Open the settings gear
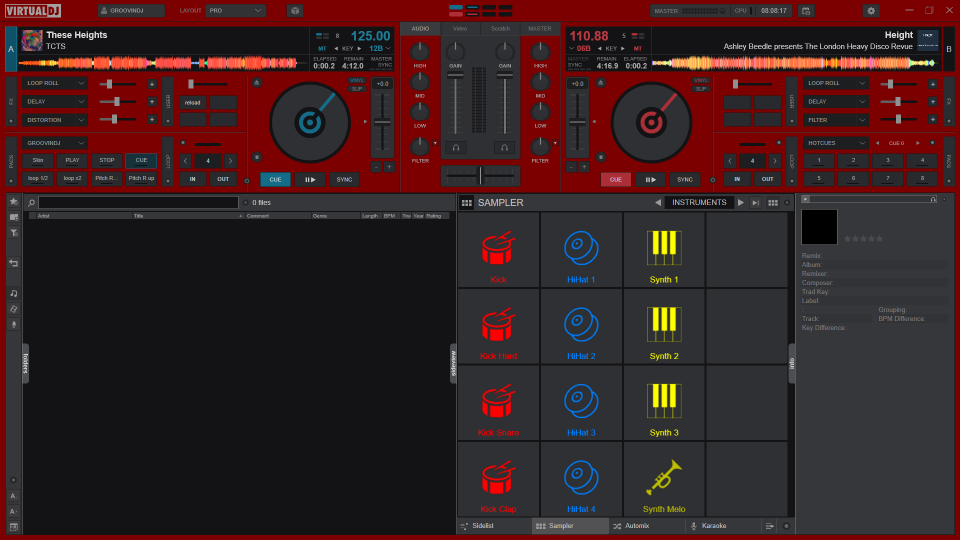960x540 pixels. click(x=871, y=10)
